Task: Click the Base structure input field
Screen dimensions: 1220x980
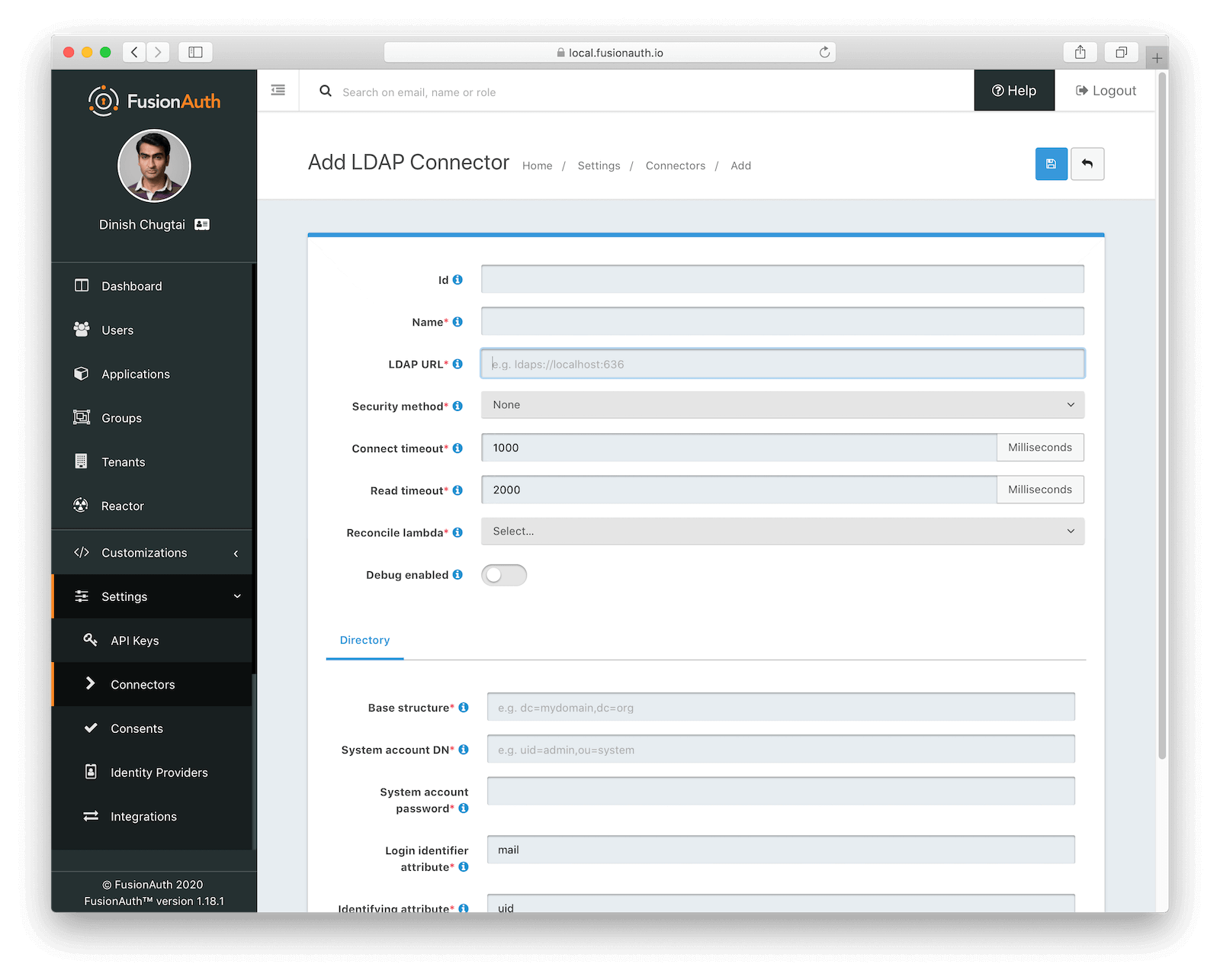Action: click(x=781, y=707)
